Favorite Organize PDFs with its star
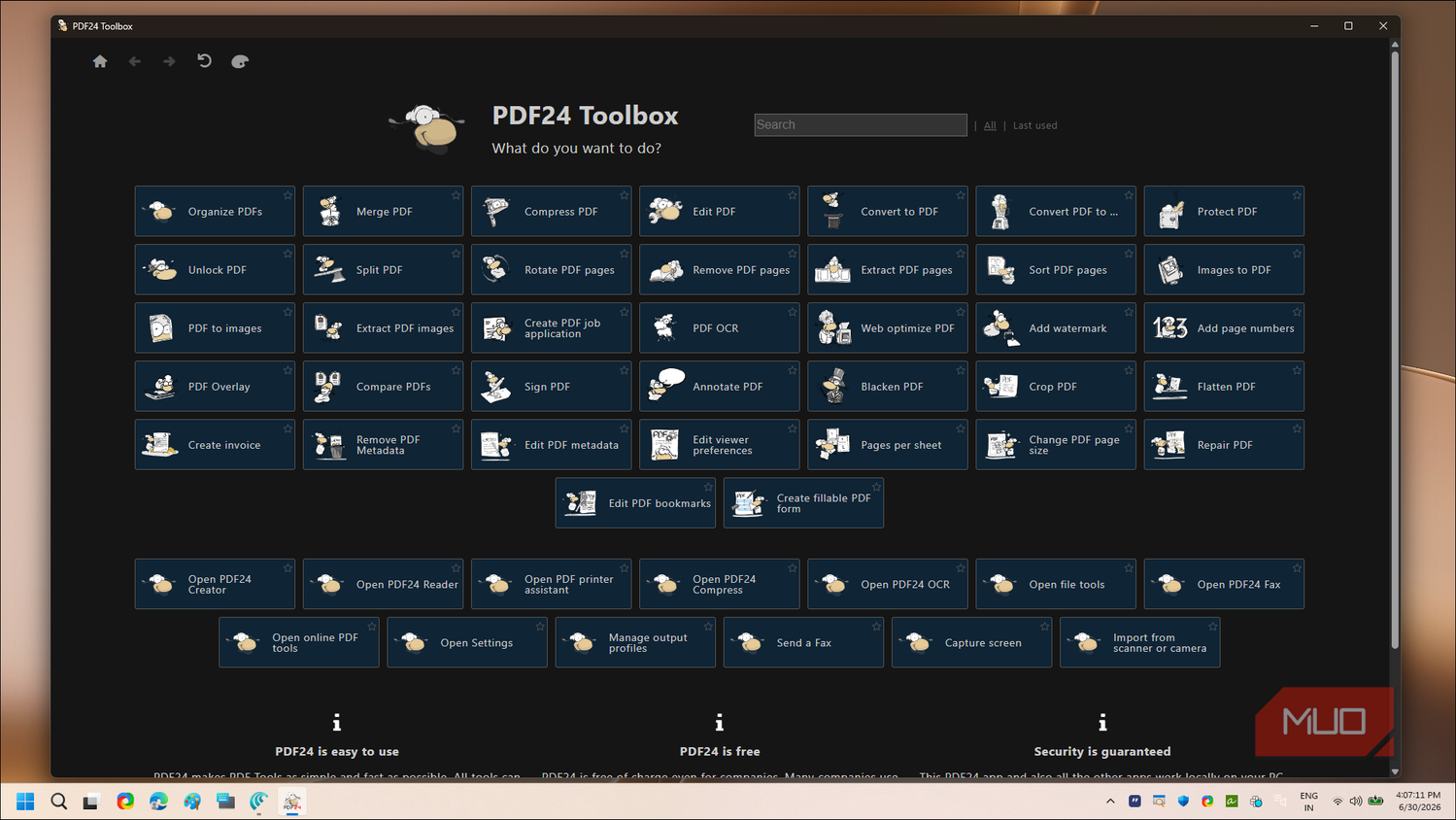1456x820 pixels. point(288,195)
